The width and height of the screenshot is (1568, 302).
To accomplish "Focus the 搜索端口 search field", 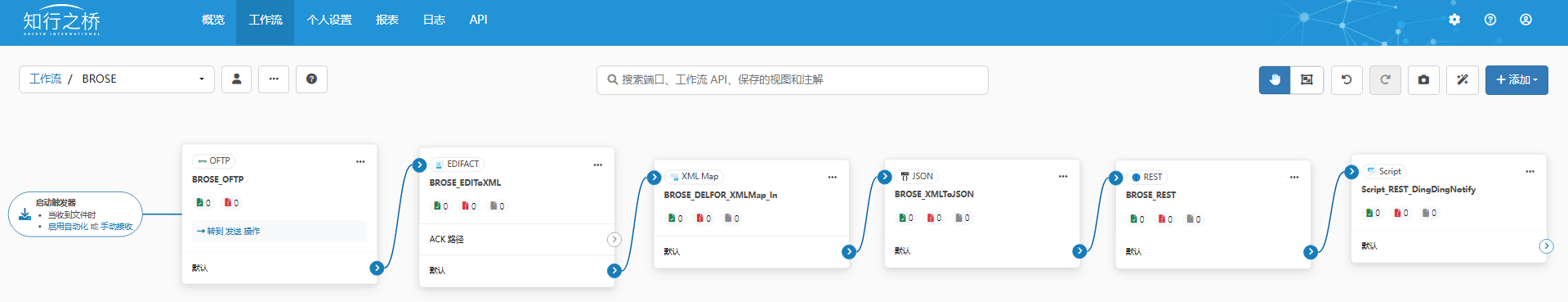I will coord(792,80).
